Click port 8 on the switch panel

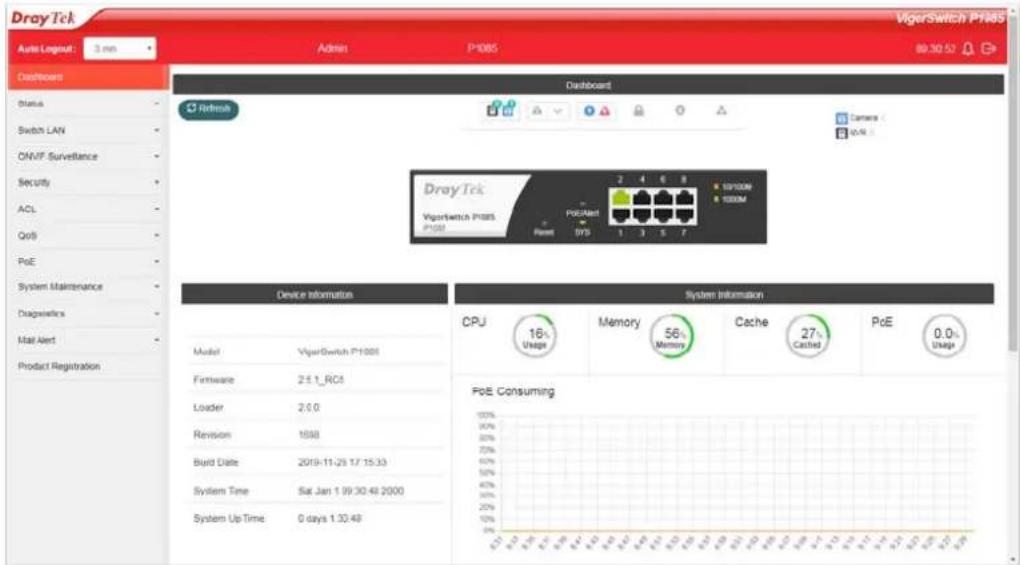pos(684,198)
